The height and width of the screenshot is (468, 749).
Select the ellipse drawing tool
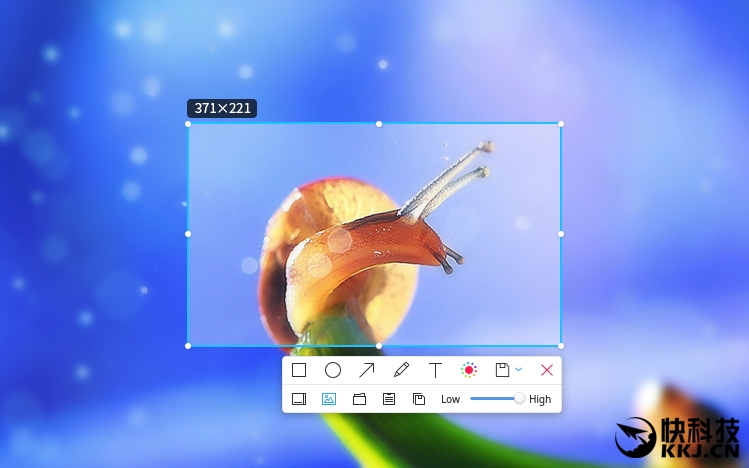point(333,370)
